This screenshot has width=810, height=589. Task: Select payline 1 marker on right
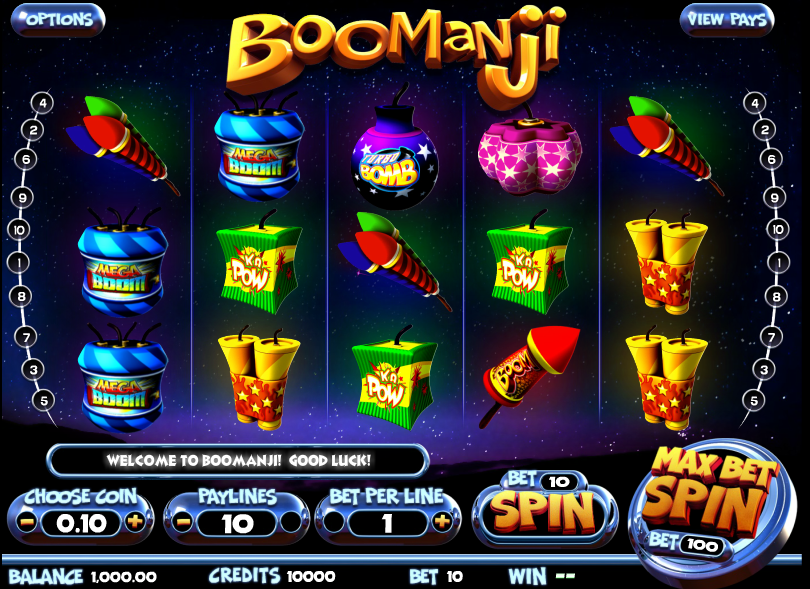tap(778, 263)
